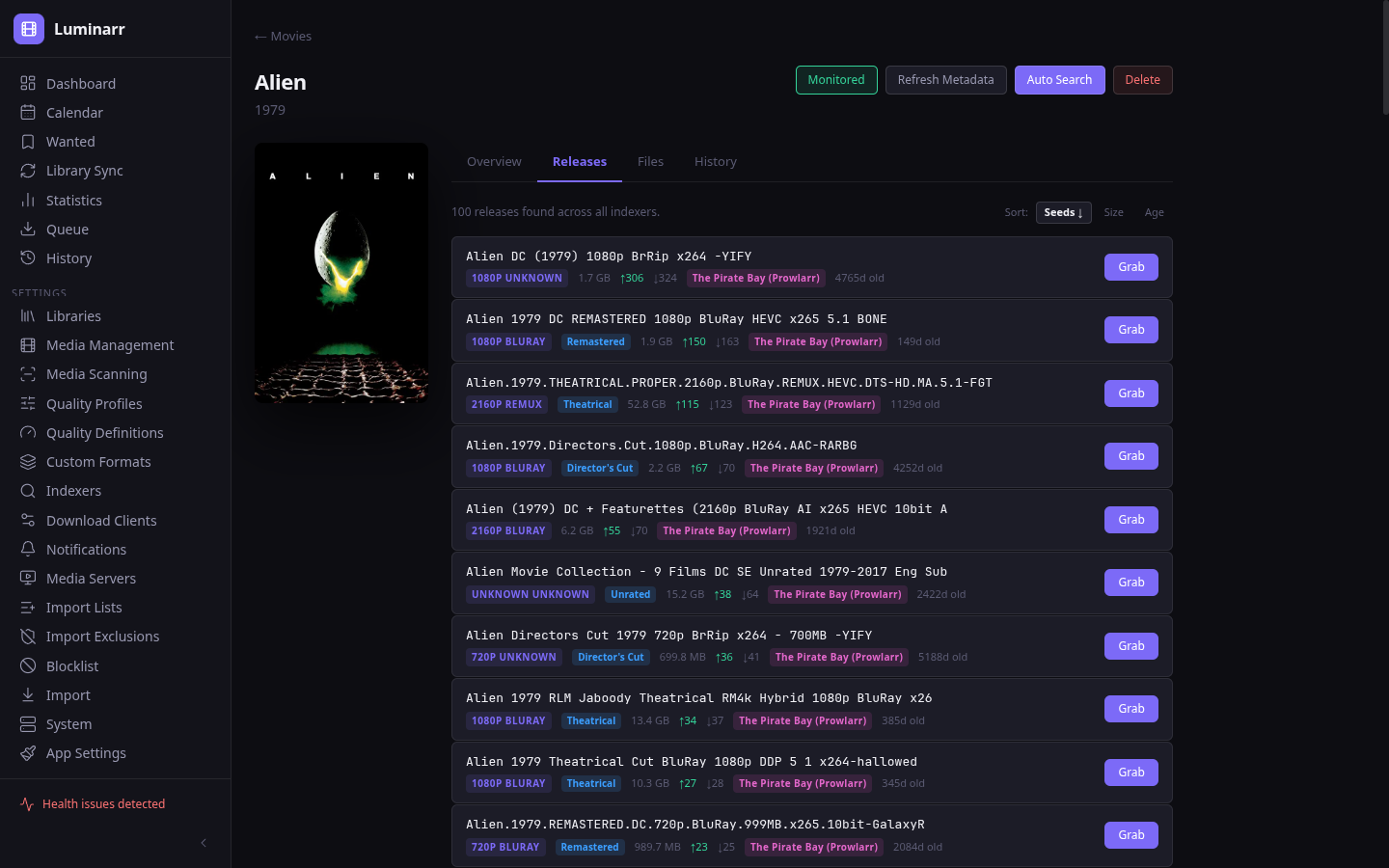Open the Custom Formats settings
The image size is (1389, 868).
(x=98, y=461)
